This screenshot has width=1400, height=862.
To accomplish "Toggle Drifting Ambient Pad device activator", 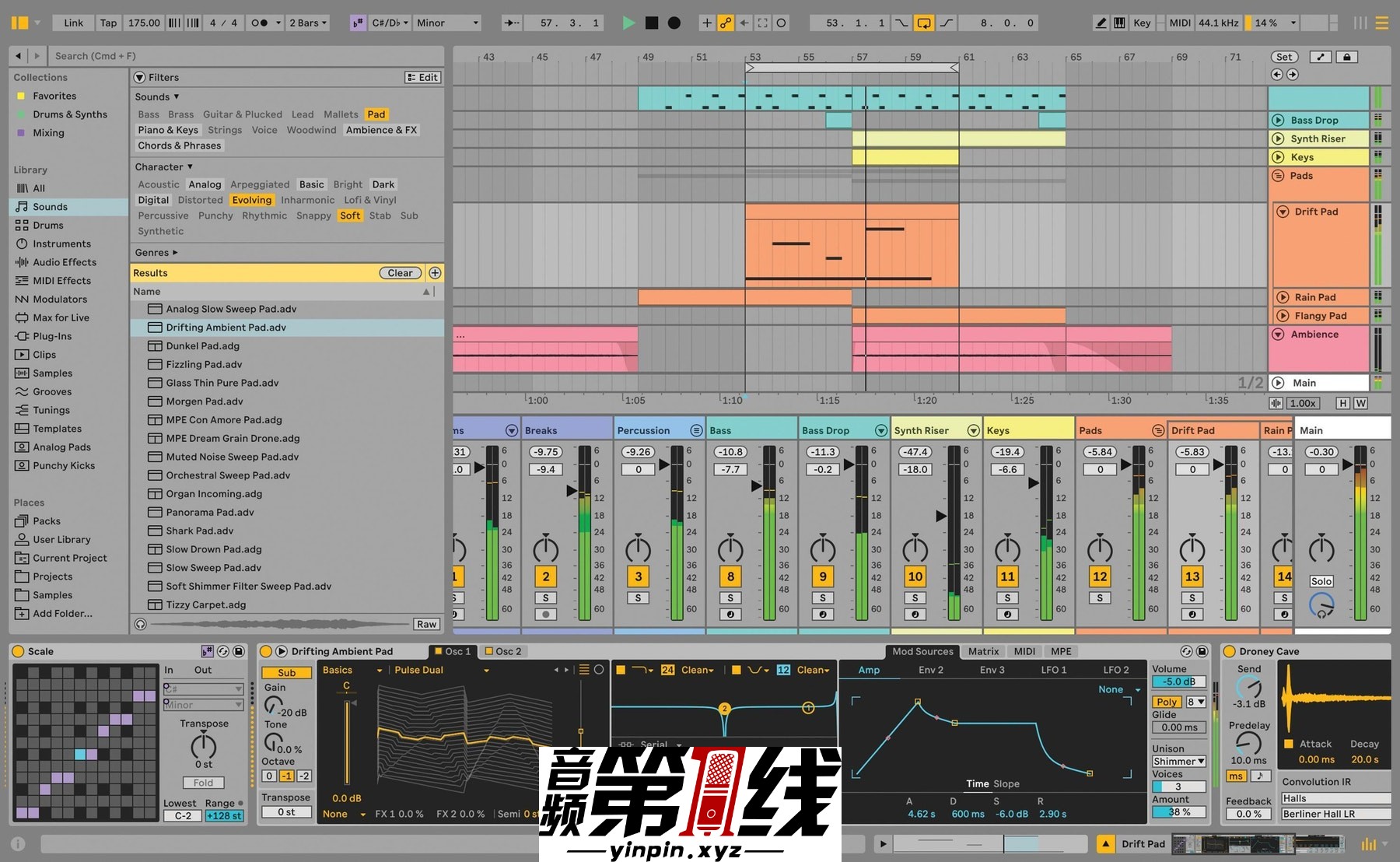I will click(266, 651).
